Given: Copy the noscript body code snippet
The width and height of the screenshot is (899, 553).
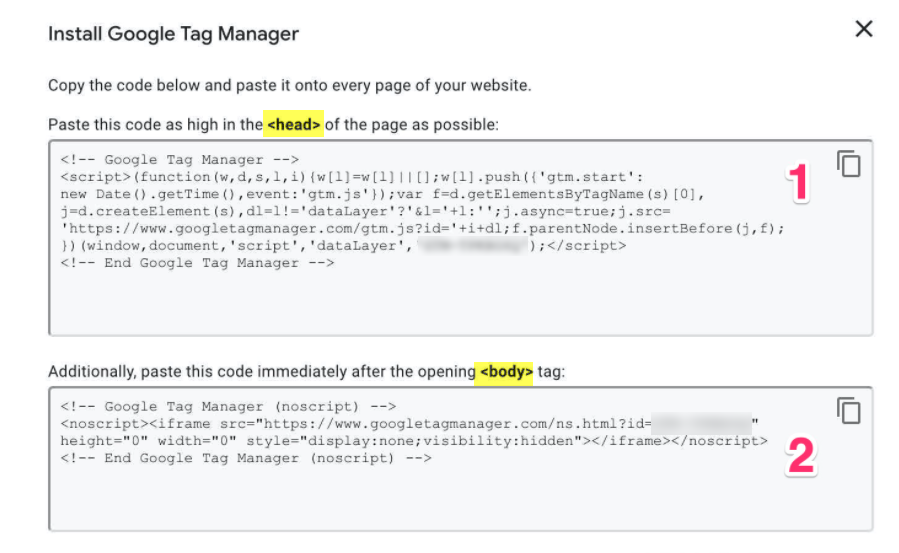Looking at the screenshot, I should click(x=849, y=410).
